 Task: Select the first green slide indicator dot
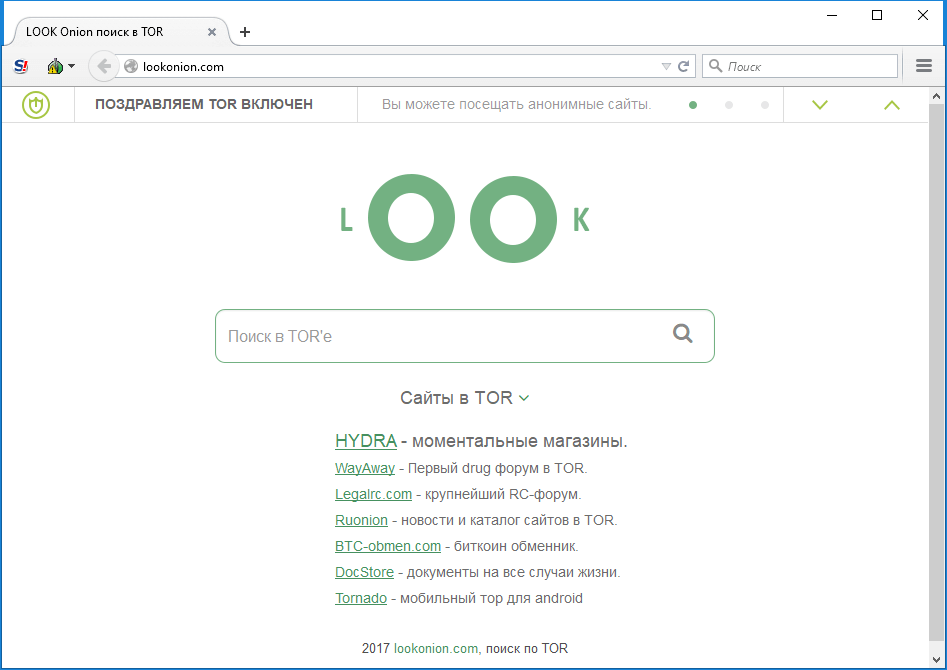point(693,105)
